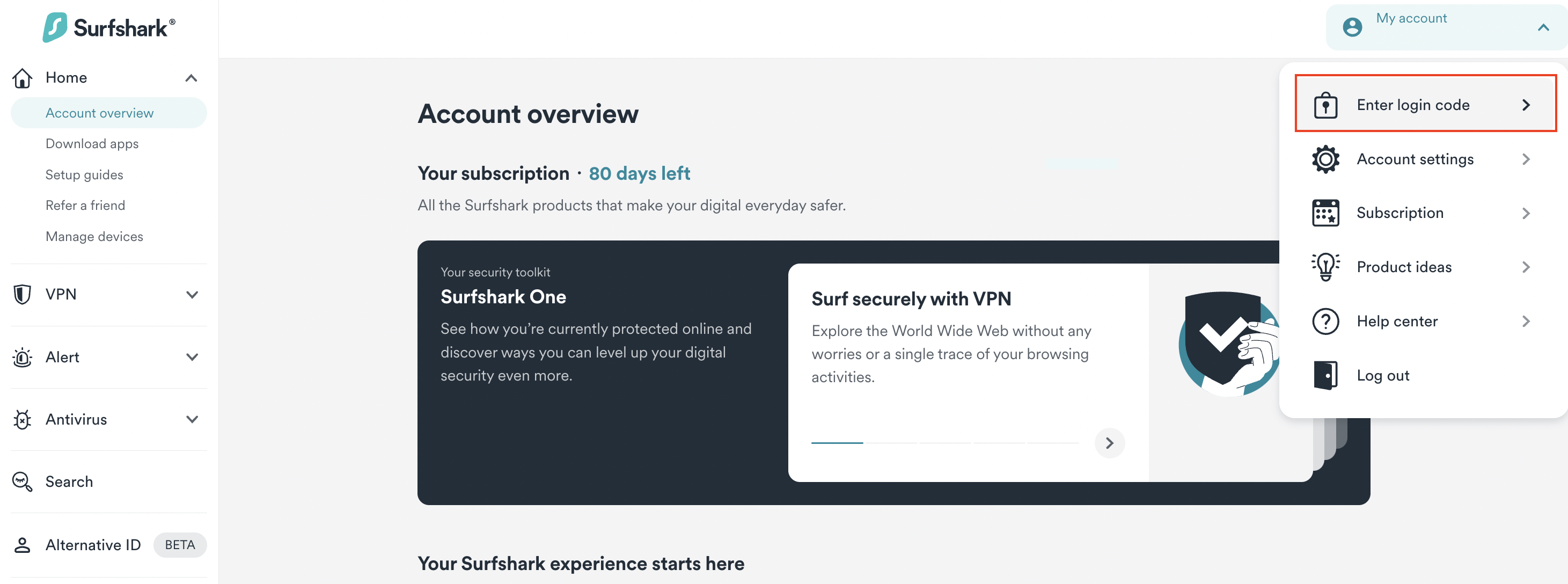The width and height of the screenshot is (1568, 584).
Task: Select Enter login code menu item
Action: point(1425,104)
